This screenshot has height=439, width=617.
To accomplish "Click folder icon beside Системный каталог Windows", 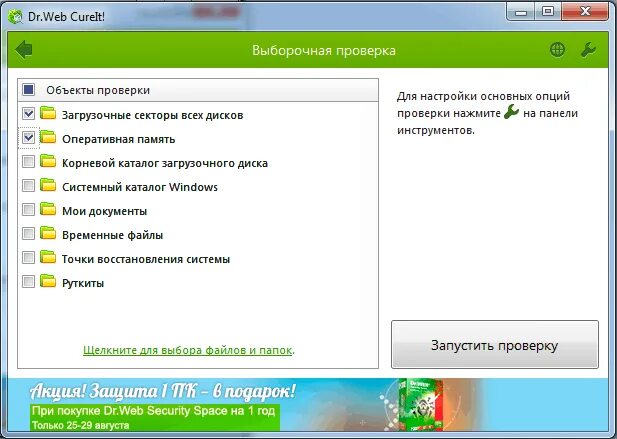I will [x=48, y=185].
